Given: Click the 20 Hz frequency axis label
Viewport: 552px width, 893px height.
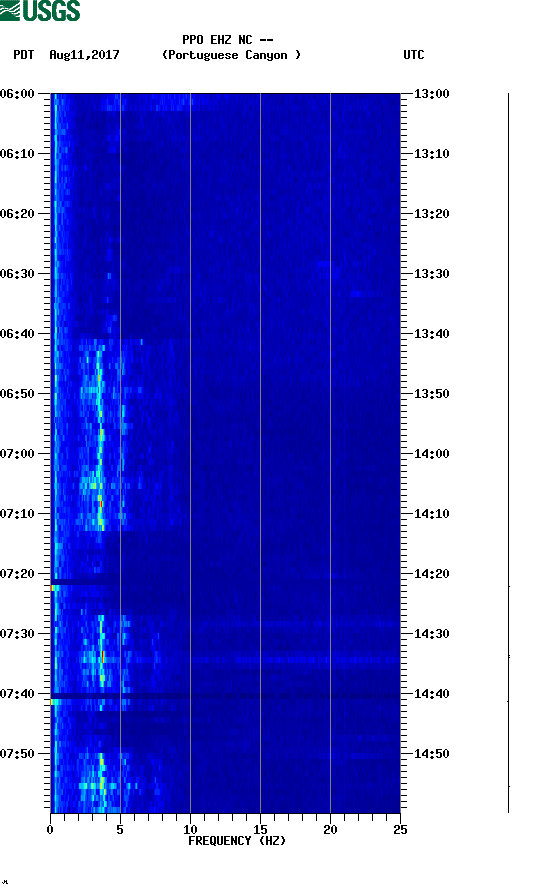Looking at the screenshot, I should coord(330,829).
